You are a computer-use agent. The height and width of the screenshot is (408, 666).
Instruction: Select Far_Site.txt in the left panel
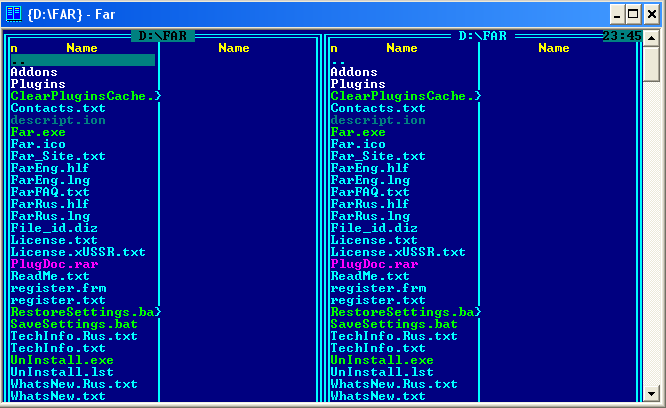point(58,156)
